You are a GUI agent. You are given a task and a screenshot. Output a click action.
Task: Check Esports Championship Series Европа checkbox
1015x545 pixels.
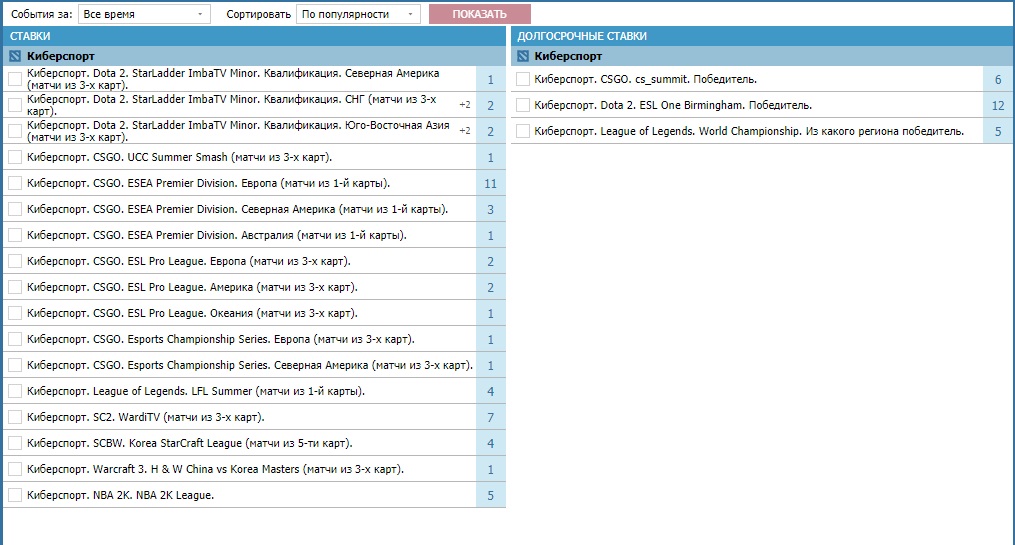pyautogui.click(x=15, y=339)
